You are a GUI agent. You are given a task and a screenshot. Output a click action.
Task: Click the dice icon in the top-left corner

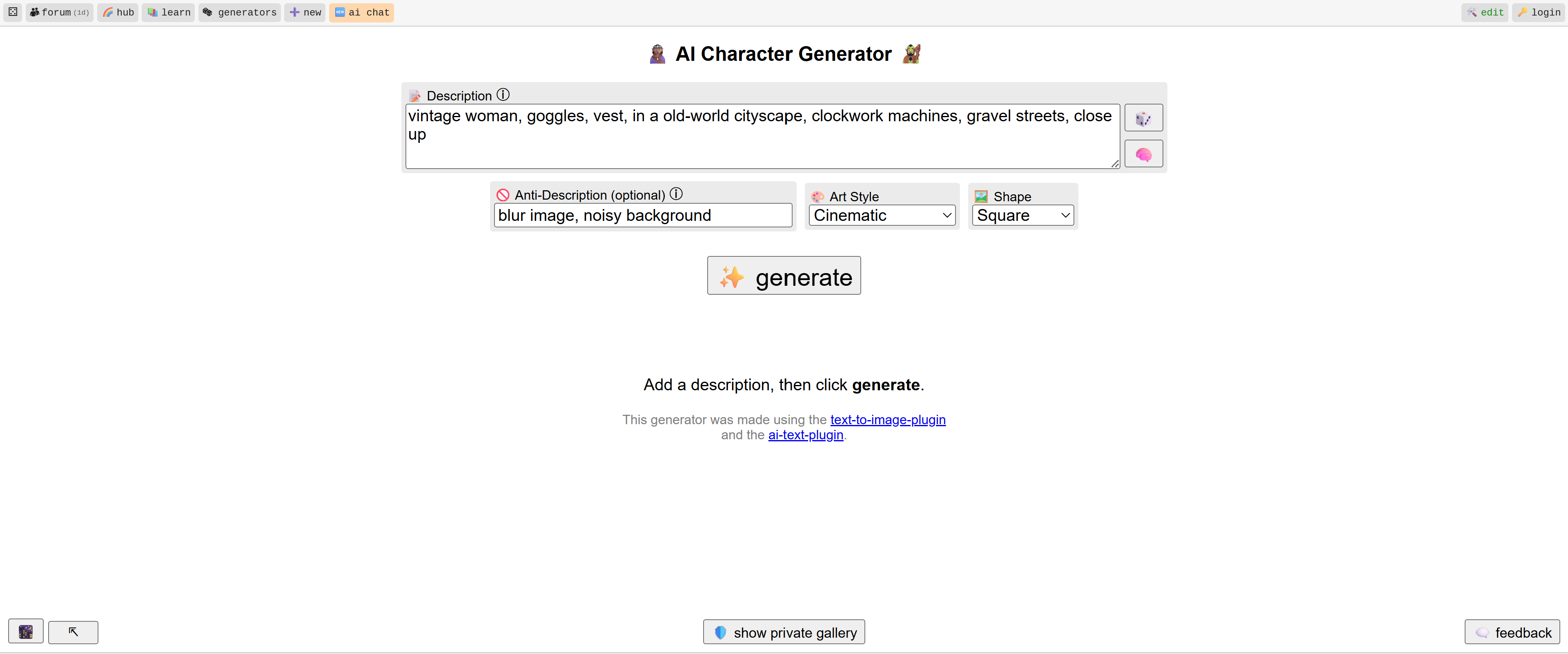point(12,11)
